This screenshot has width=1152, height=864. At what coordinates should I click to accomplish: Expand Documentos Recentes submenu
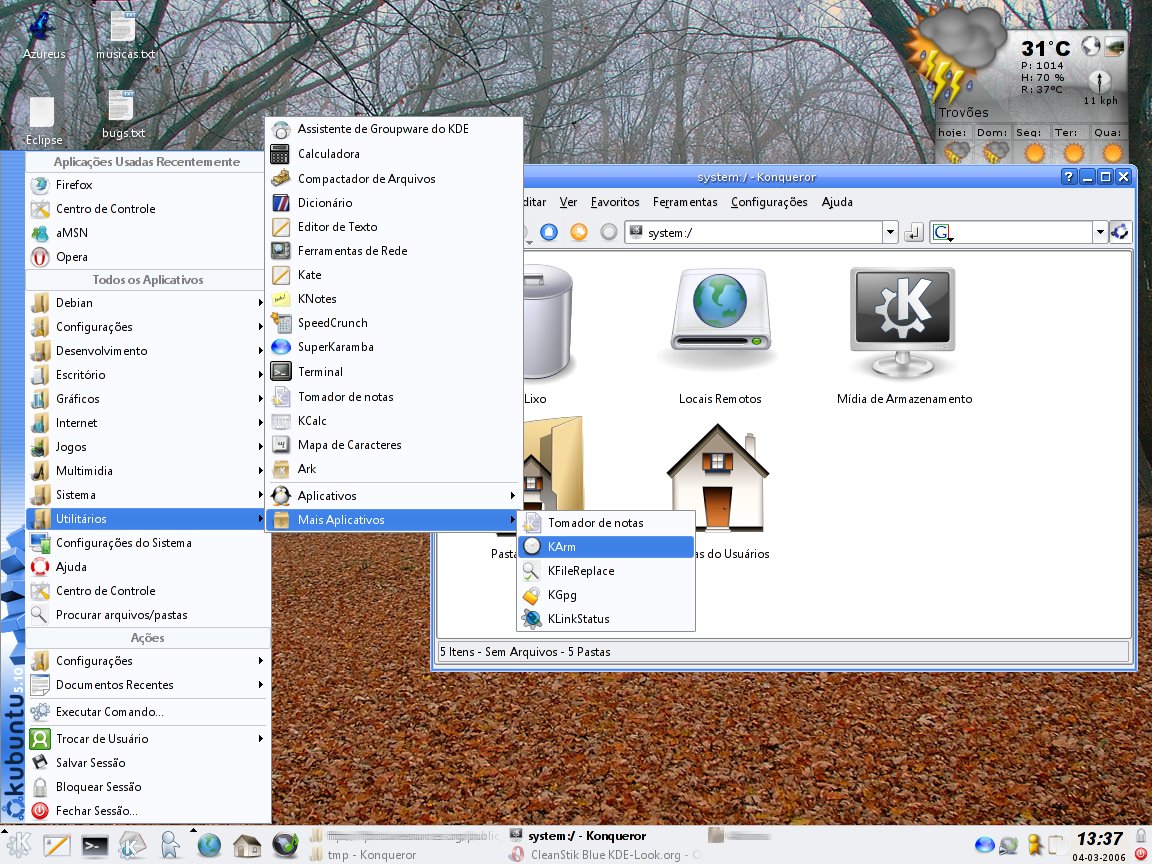point(148,685)
